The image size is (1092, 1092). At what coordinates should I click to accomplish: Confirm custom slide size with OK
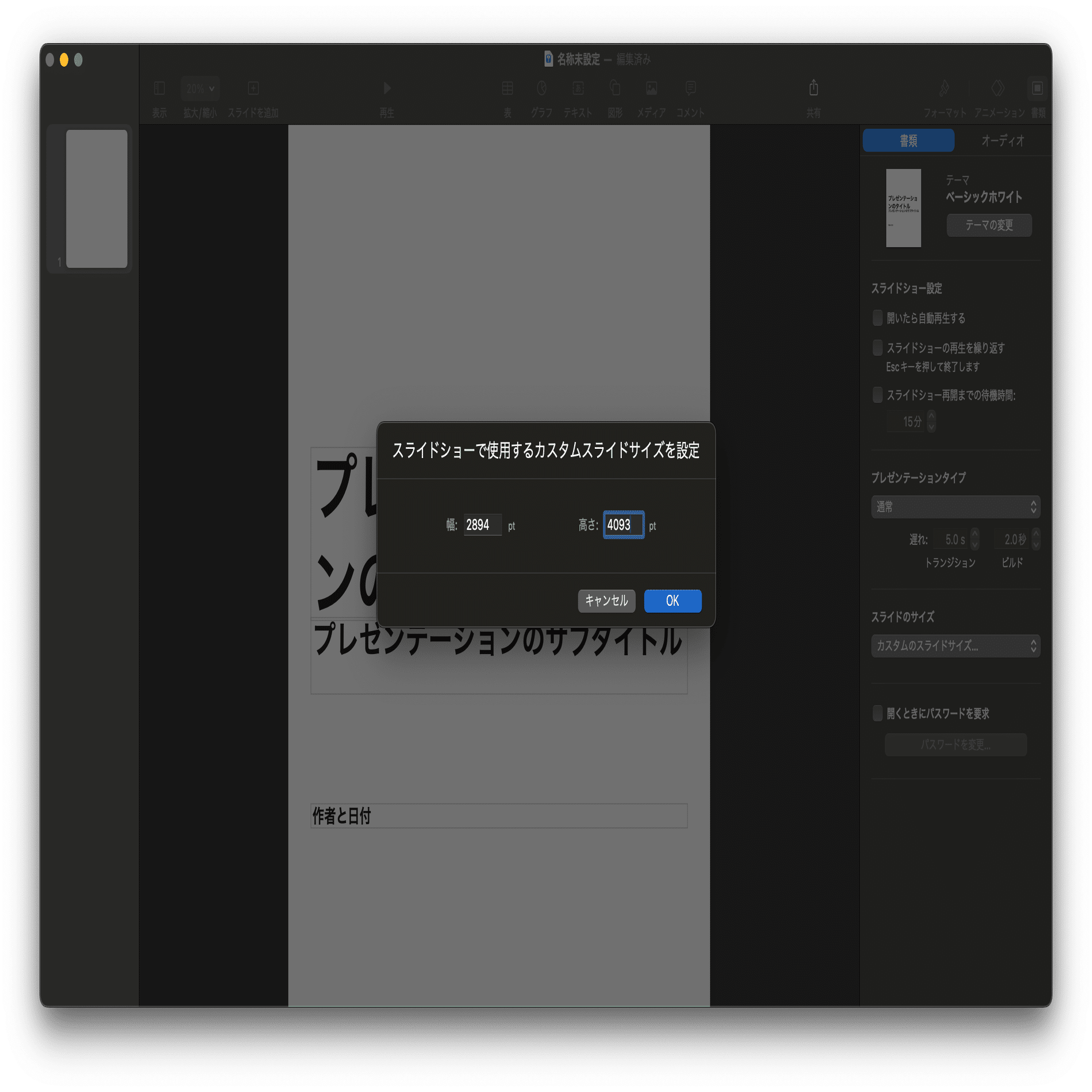pyautogui.click(x=672, y=601)
